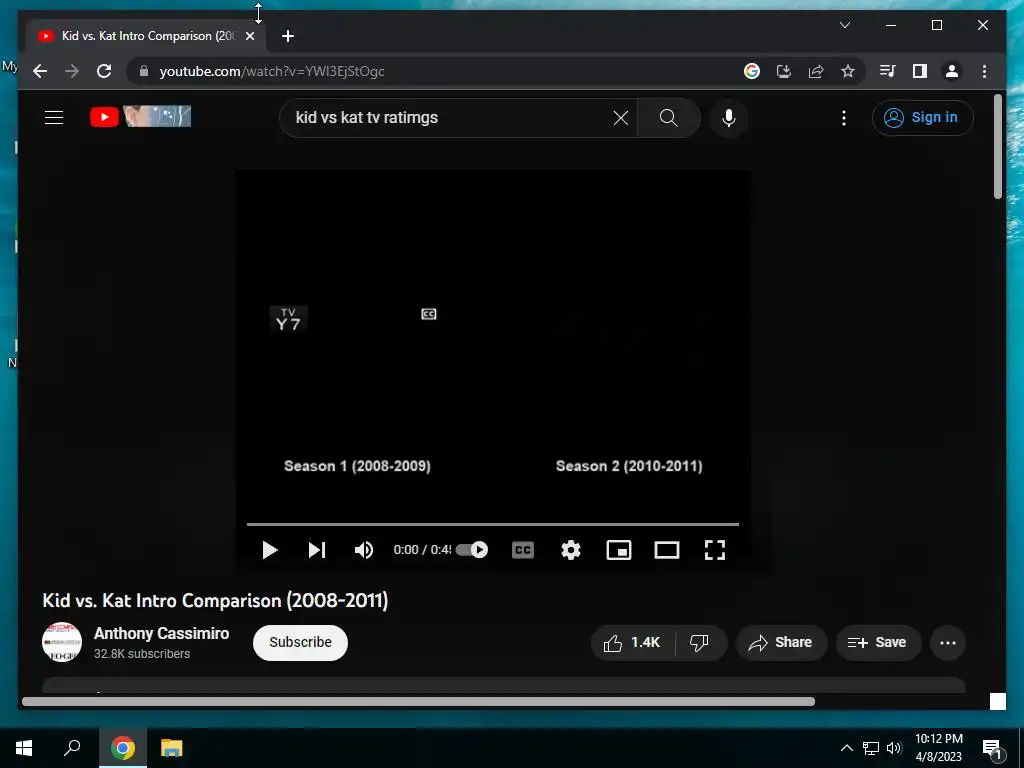Skip to next video

(317, 550)
